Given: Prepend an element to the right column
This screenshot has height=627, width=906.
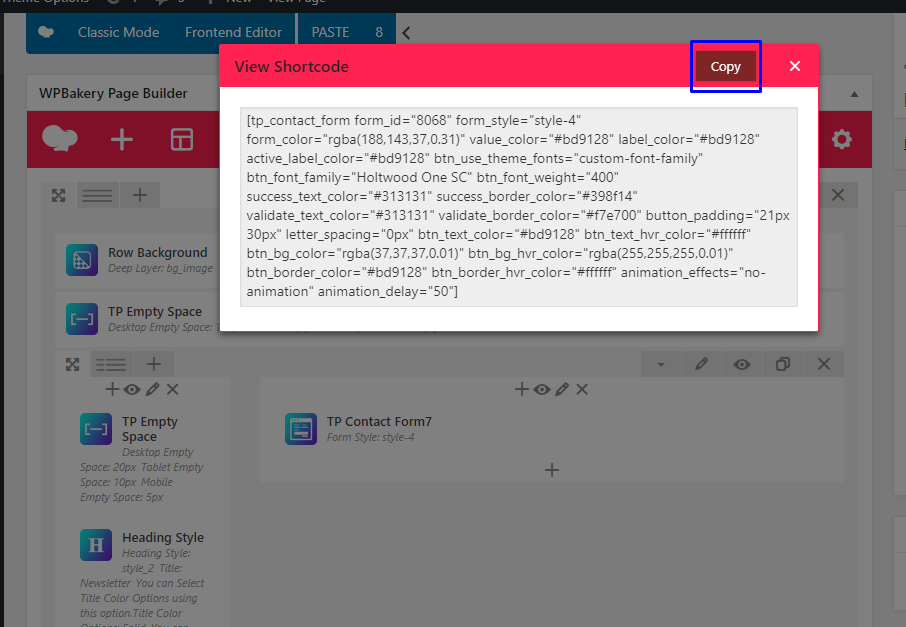Looking at the screenshot, I should click(522, 389).
